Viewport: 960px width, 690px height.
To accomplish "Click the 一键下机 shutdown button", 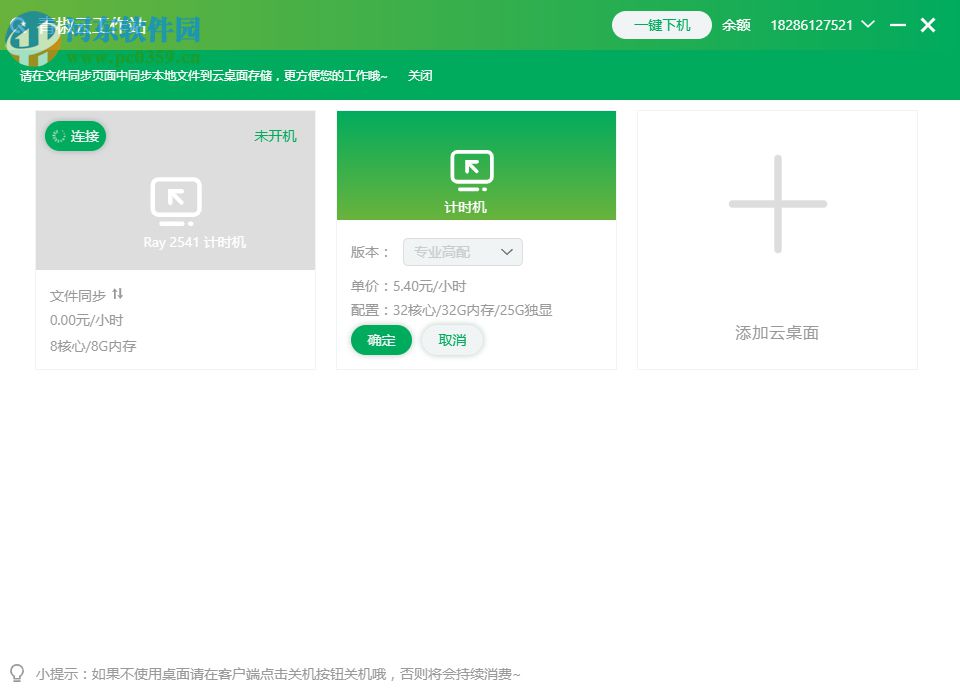I will click(661, 25).
